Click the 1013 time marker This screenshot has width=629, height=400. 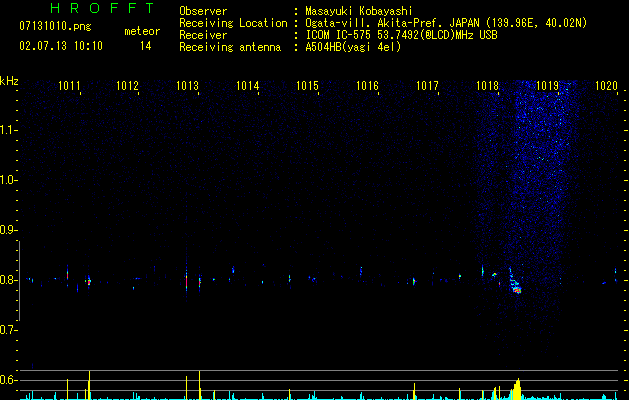[x=187, y=86]
